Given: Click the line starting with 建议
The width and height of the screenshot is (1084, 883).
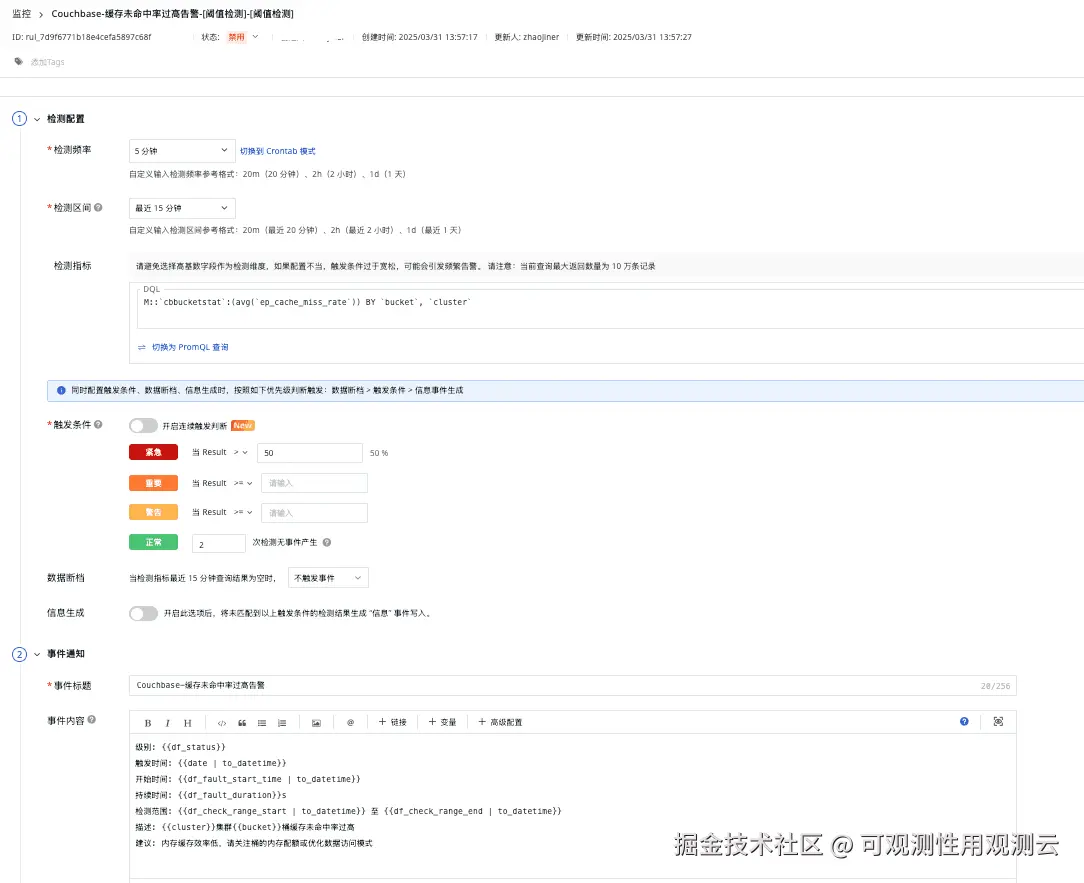Looking at the screenshot, I should pos(254,844).
